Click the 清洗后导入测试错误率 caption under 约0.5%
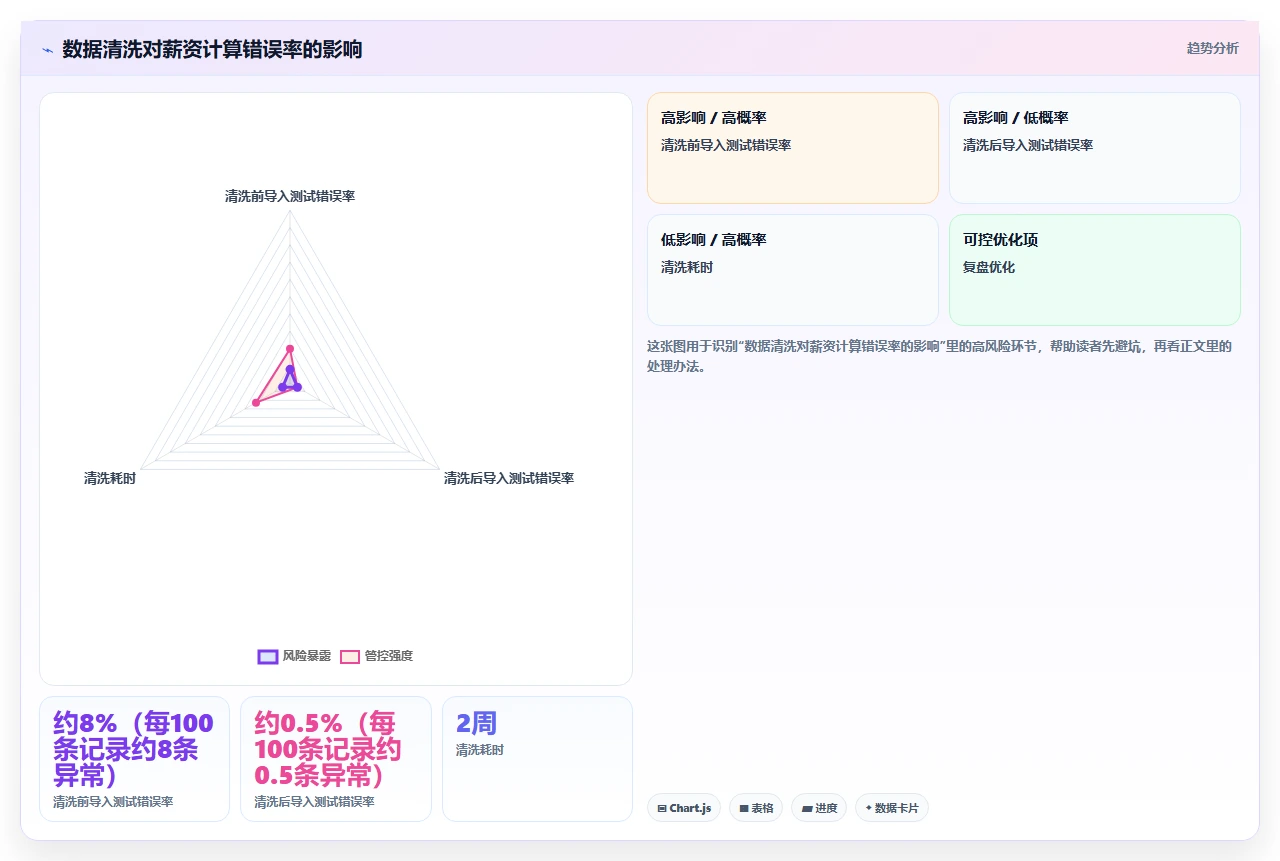The height and width of the screenshot is (861, 1280). click(x=314, y=802)
